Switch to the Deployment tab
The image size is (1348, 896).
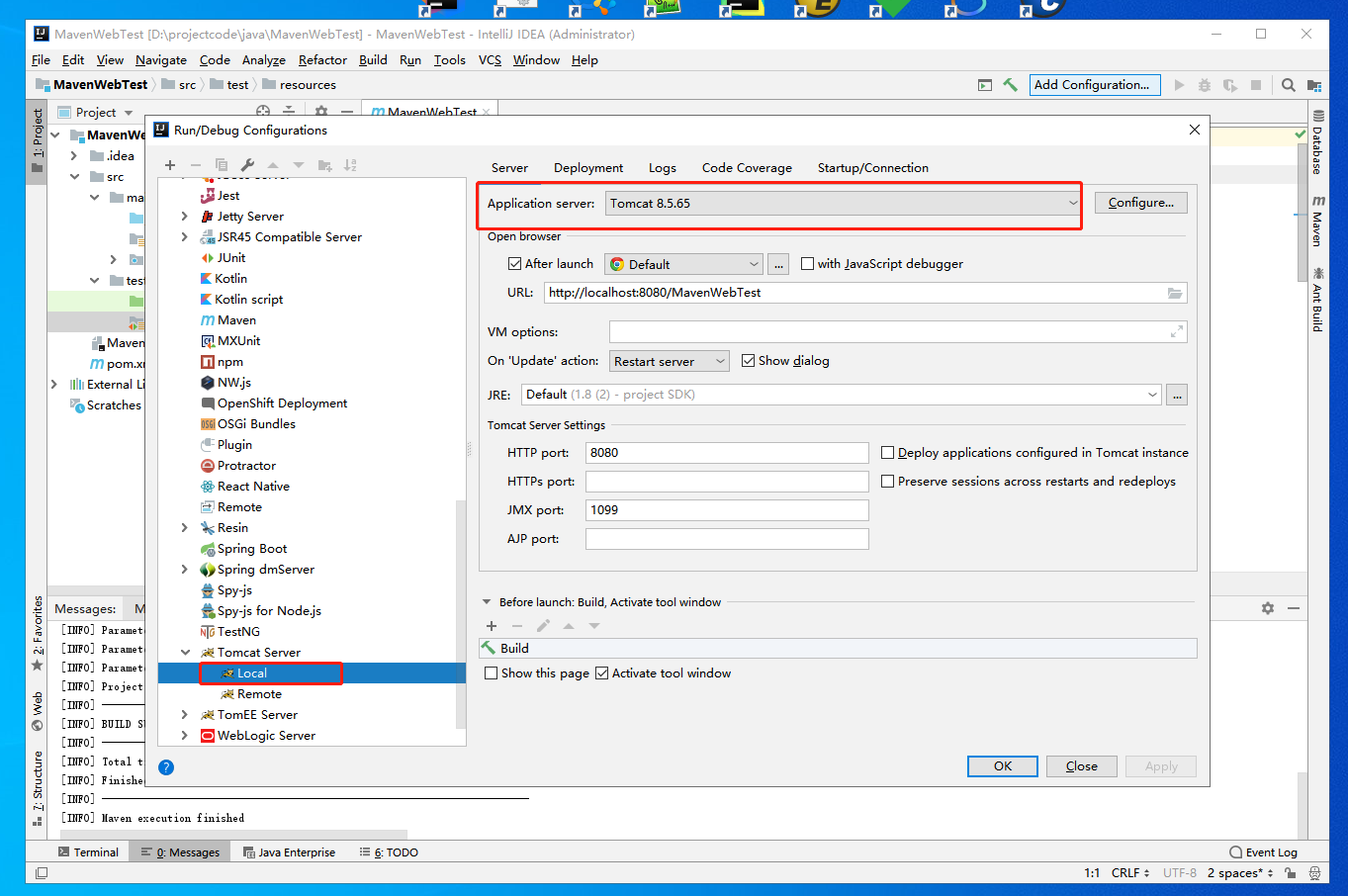(x=588, y=168)
